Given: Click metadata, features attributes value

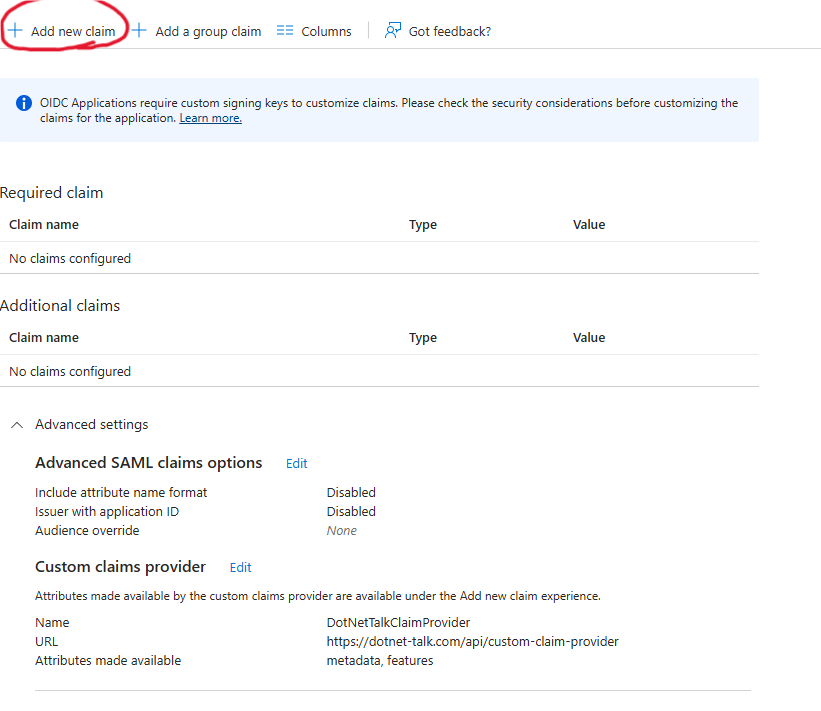Looking at the screenshot, I should pos(380,661).
